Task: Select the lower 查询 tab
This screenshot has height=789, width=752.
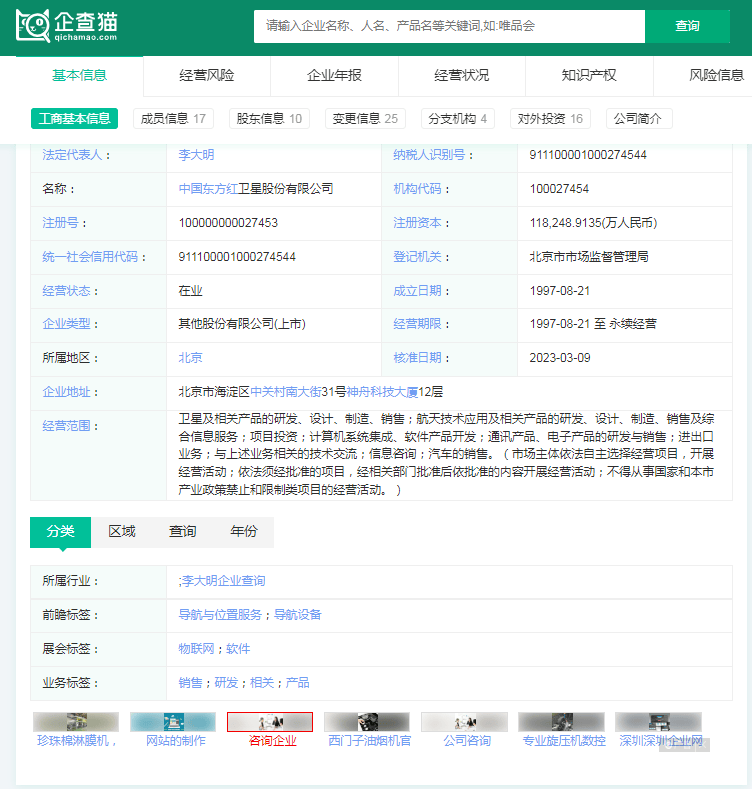Action: pos(183,532)
